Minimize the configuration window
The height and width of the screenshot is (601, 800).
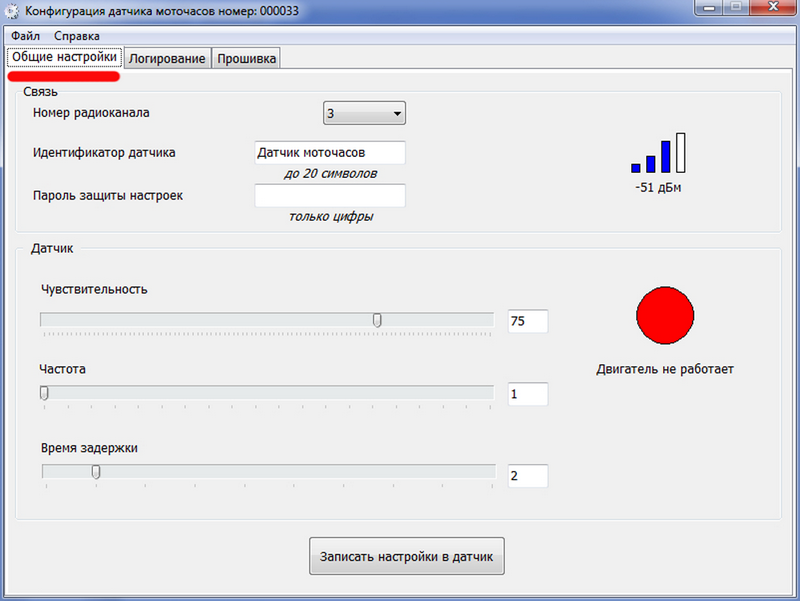pyautogui.click(x=709, y=7)
